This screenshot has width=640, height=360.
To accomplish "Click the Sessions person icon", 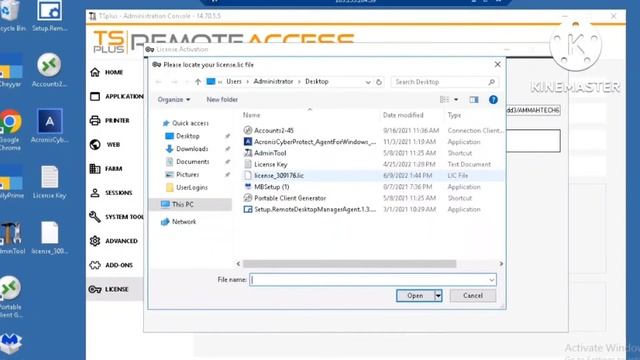I will 95,193.
